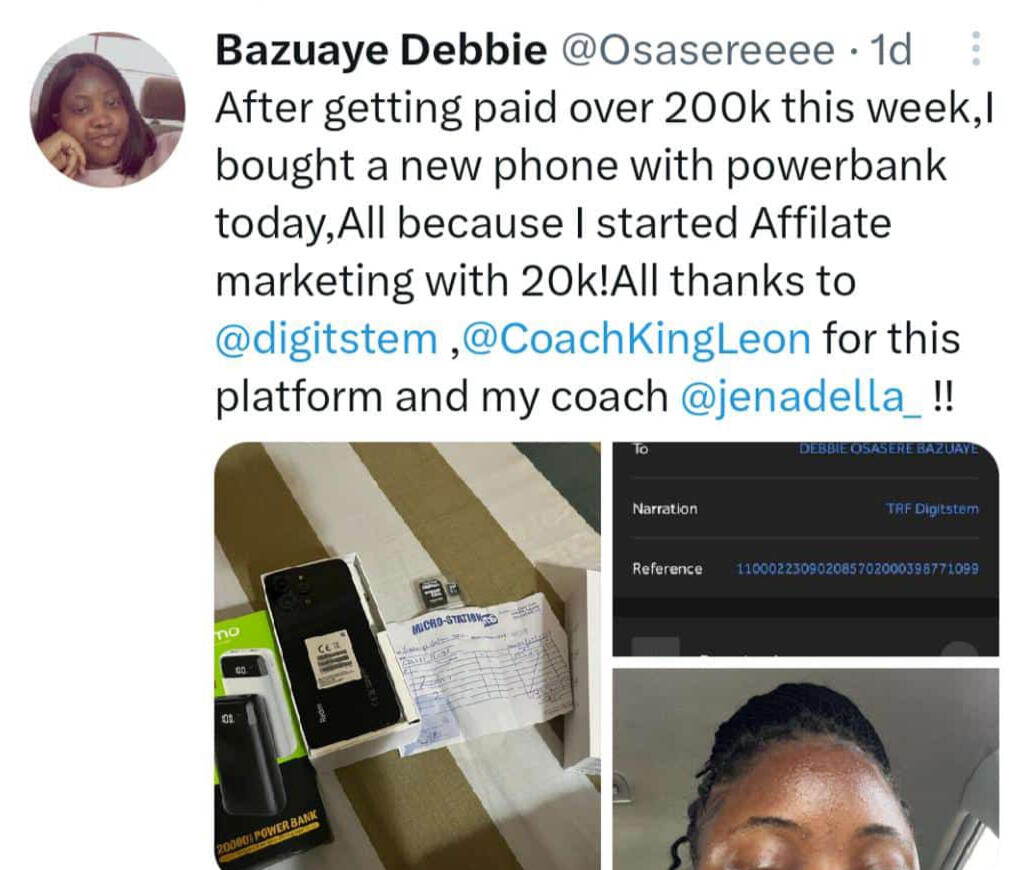This screenshot has height=870, width=1027.
Task: Open the selfie photo attachment
Action: 806,769
